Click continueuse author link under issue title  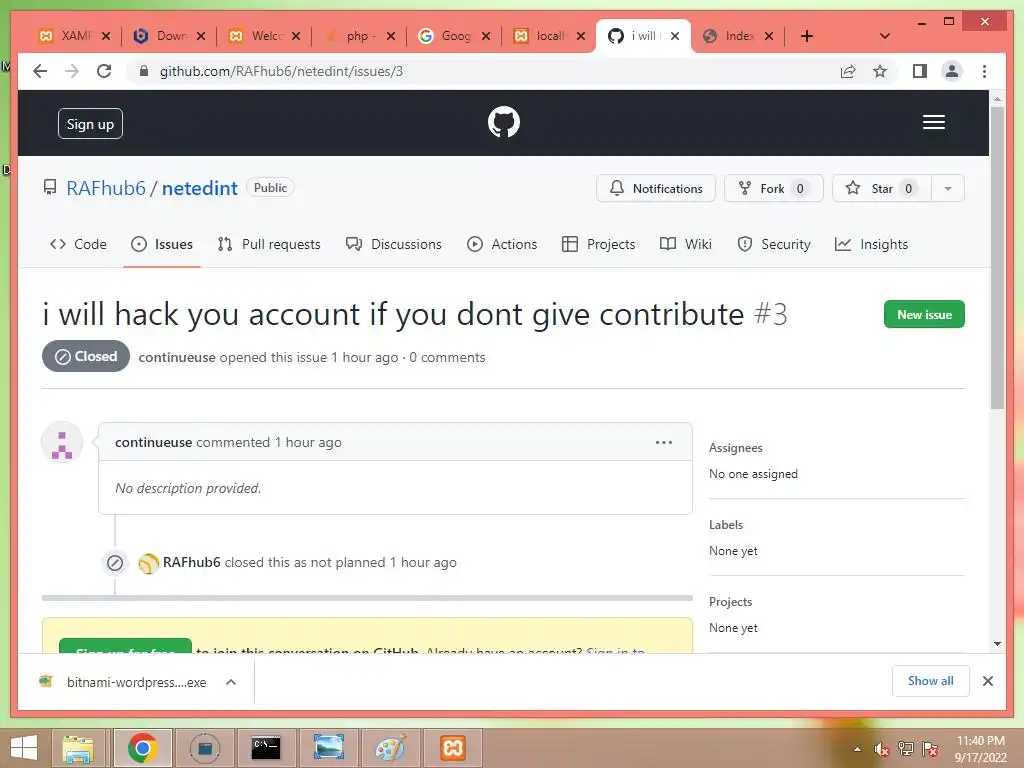pos(176,357)
